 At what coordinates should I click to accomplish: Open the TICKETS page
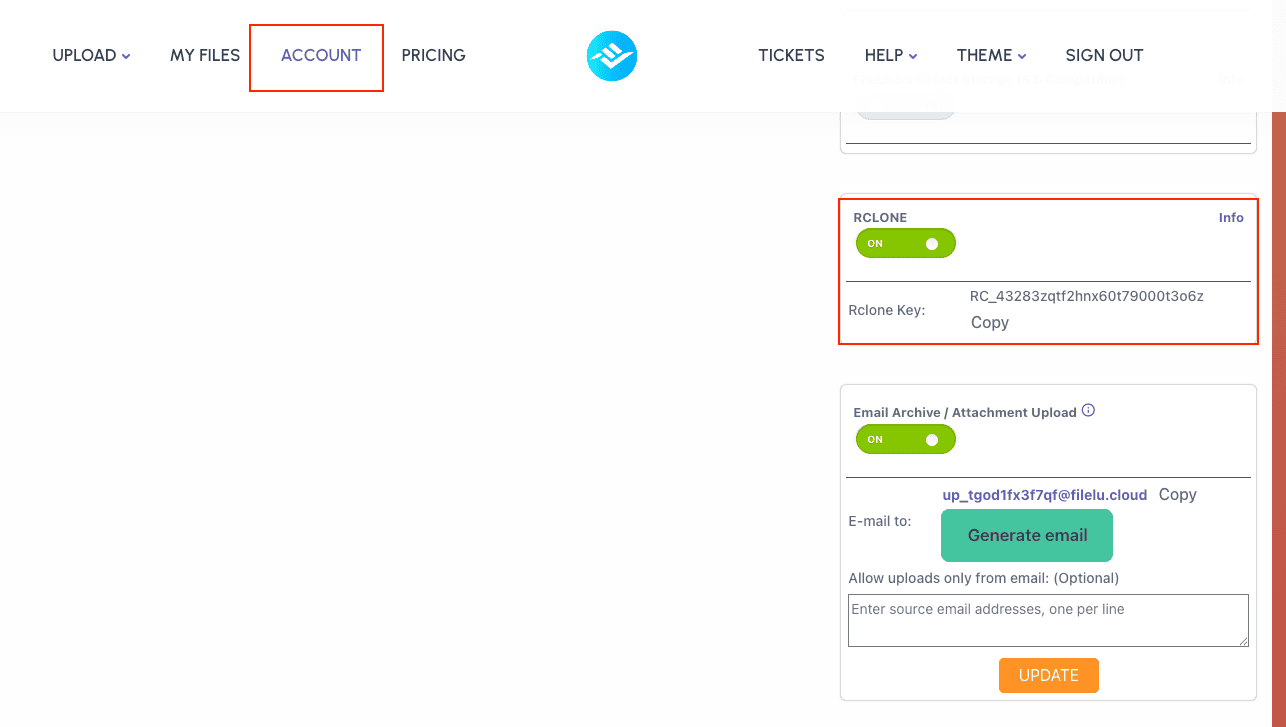791,56
